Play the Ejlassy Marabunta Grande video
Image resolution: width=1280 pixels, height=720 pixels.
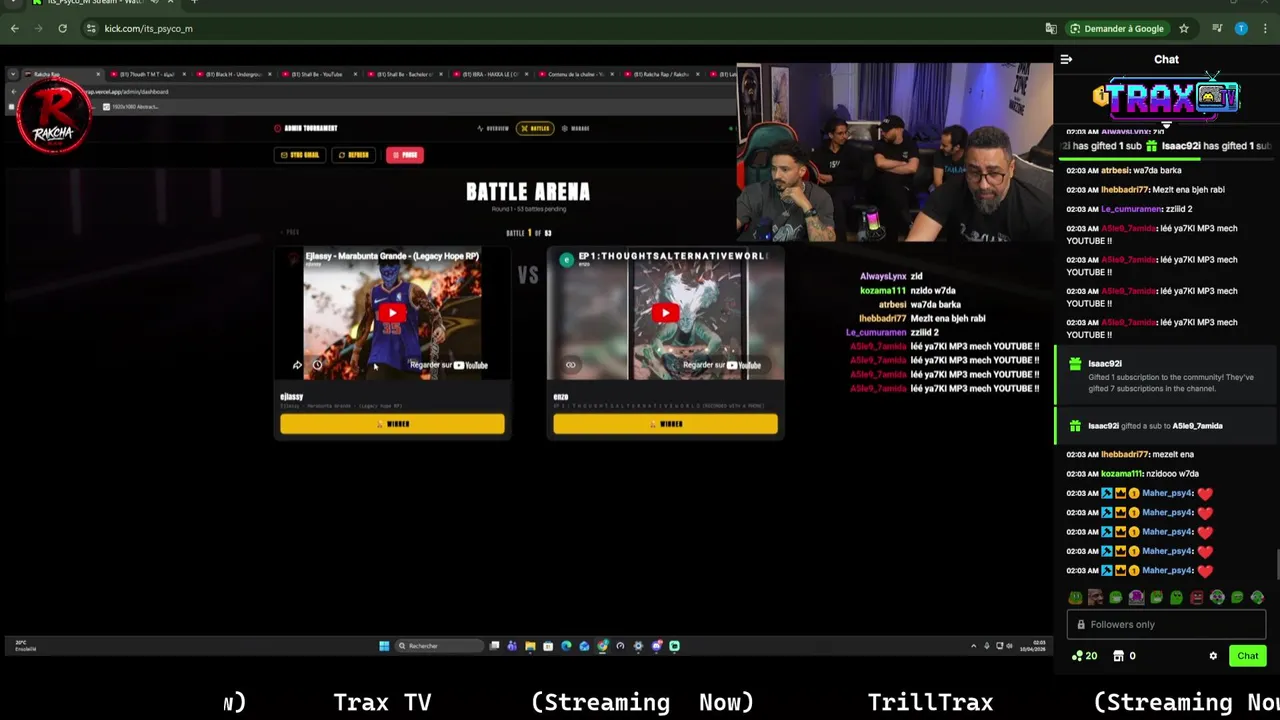point(392,313)
